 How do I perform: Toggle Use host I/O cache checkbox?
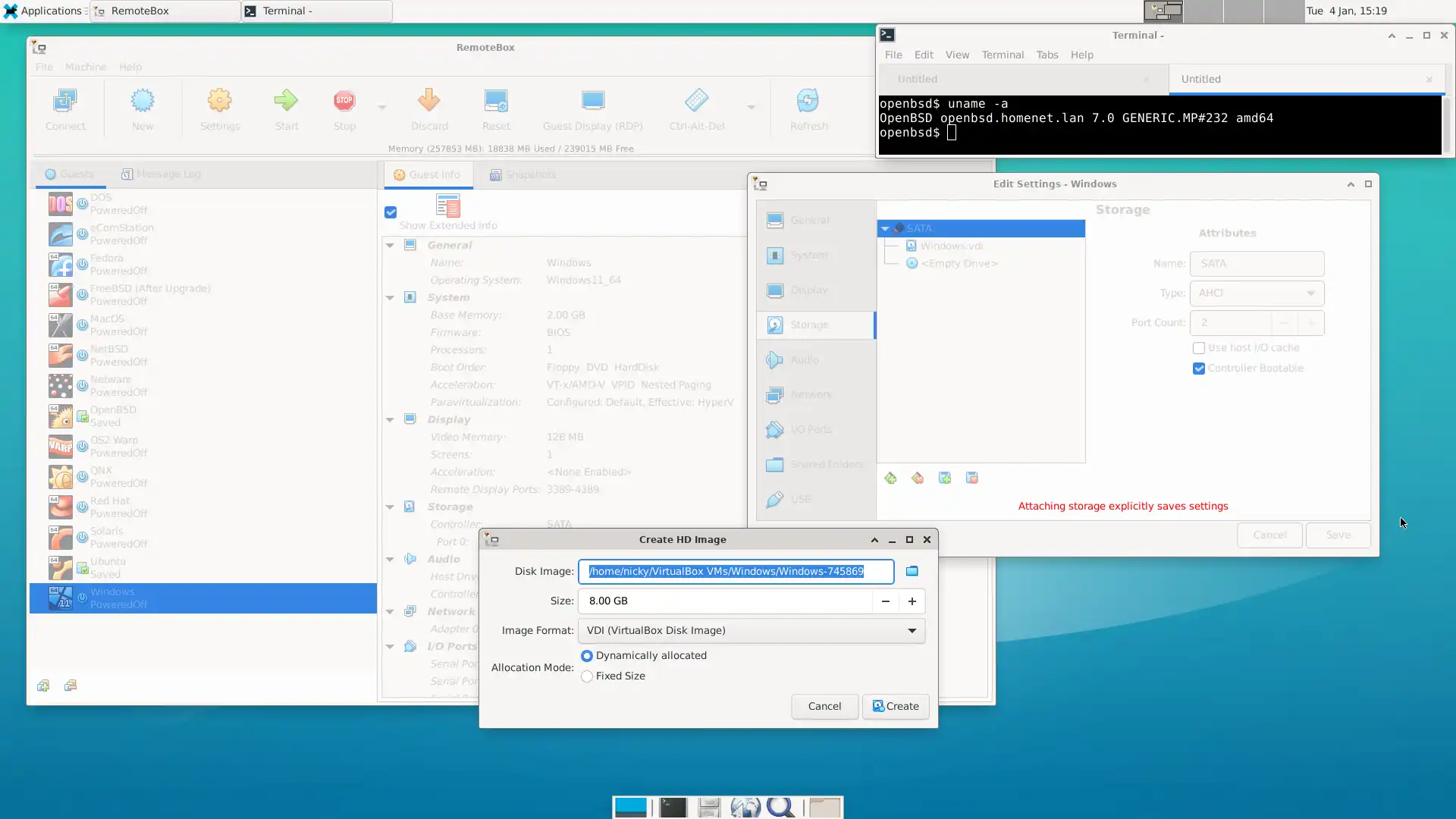click(x=1199, y=347)
